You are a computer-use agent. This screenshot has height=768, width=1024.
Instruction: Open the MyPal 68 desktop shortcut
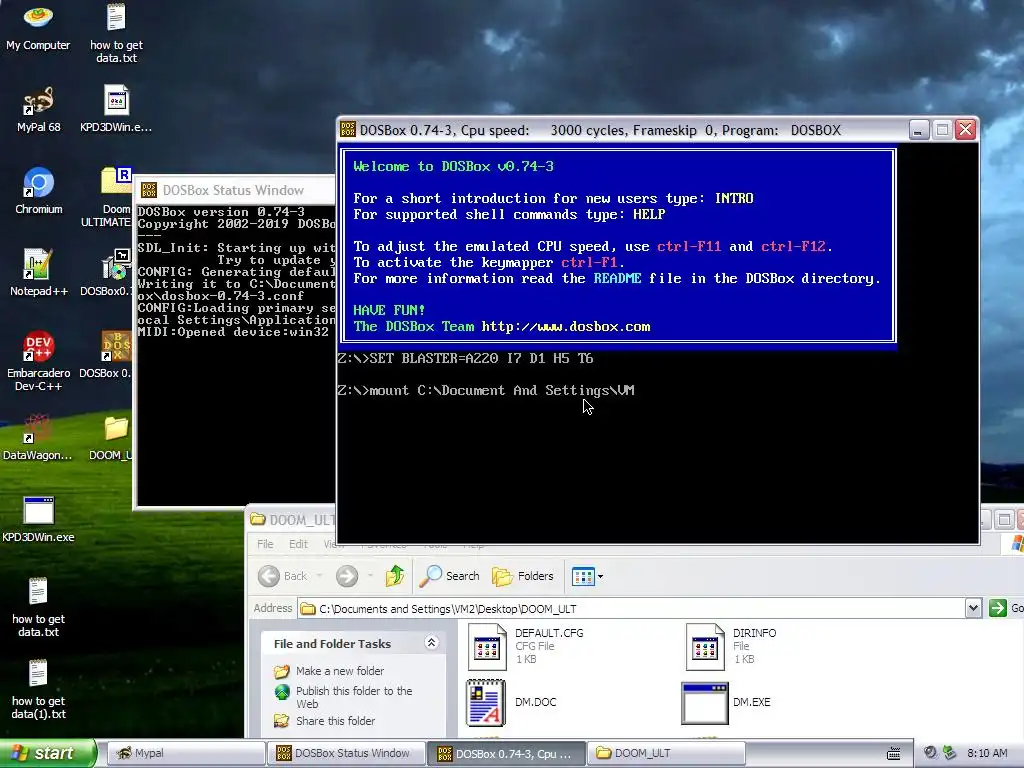point(38,109)
